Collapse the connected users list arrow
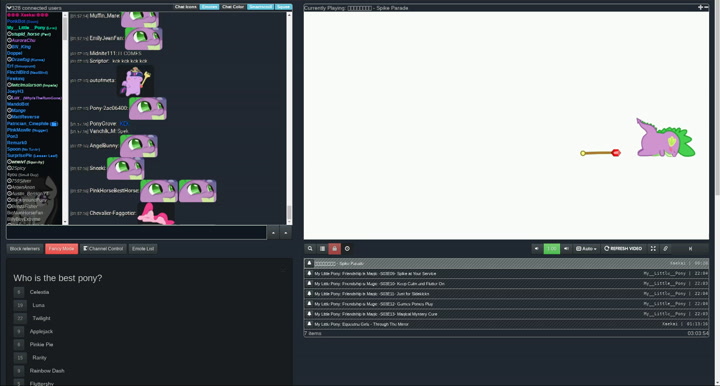The image size is (720, 386). [x=9, y=8]
